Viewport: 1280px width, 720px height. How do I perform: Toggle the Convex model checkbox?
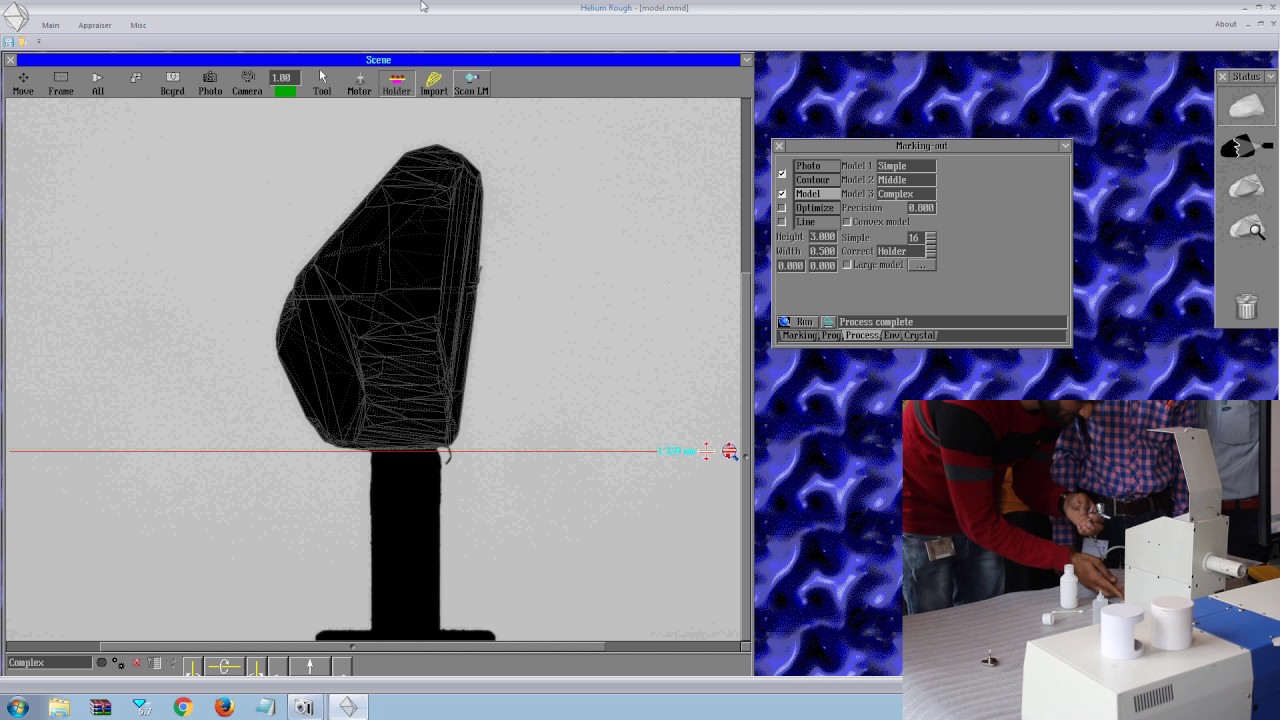coord(847,222)
